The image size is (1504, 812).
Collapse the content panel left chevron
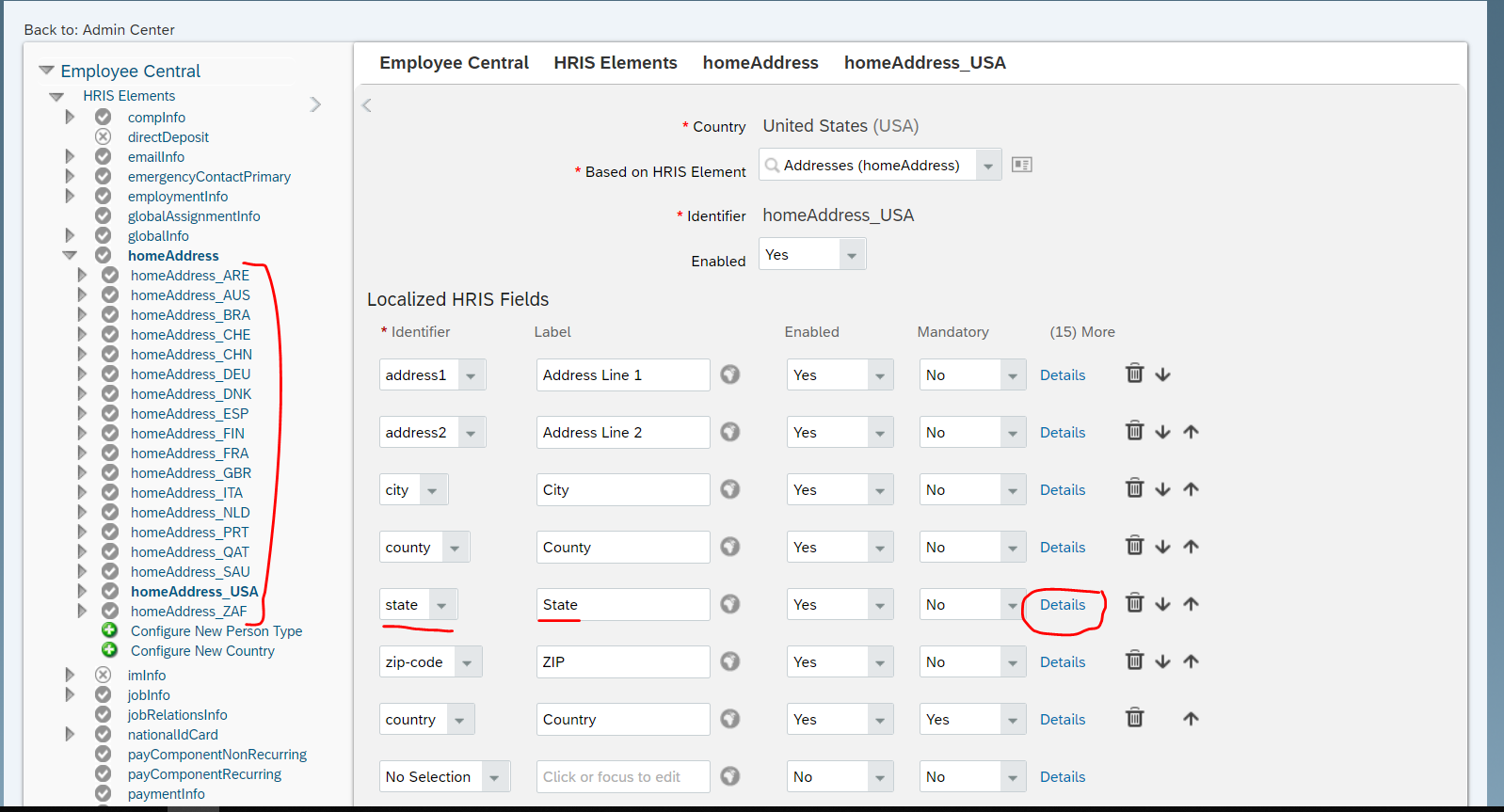coord(367,105)
